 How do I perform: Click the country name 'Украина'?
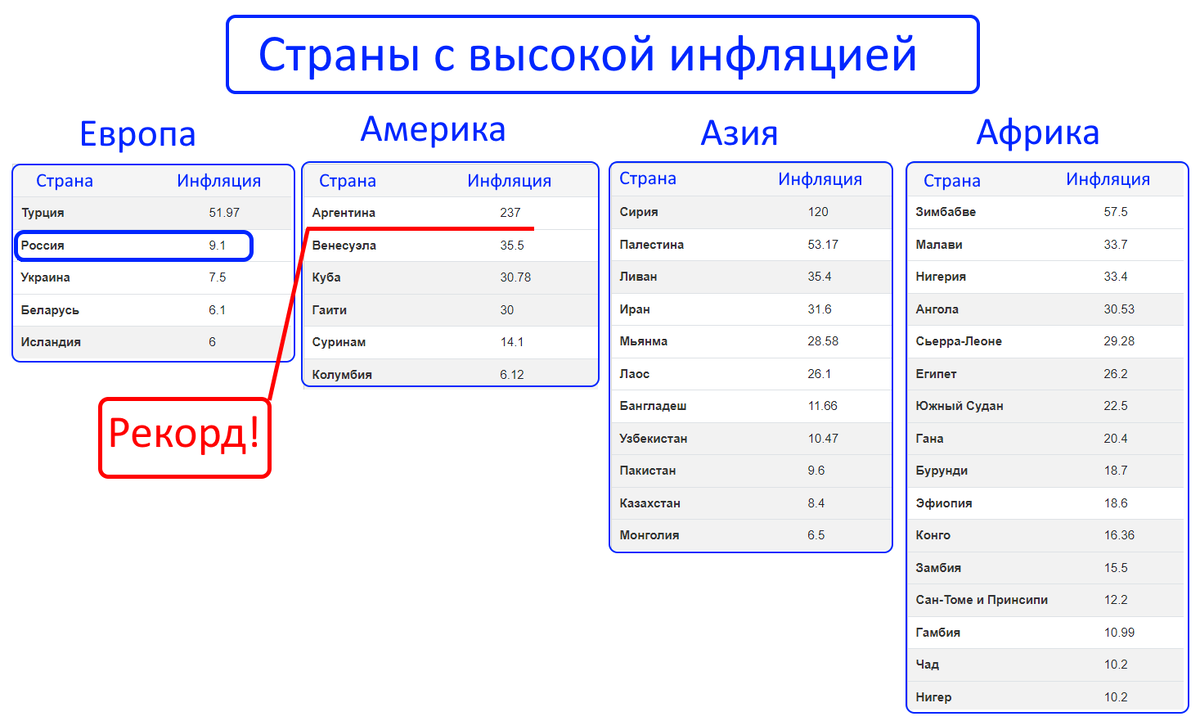(46, 277)
